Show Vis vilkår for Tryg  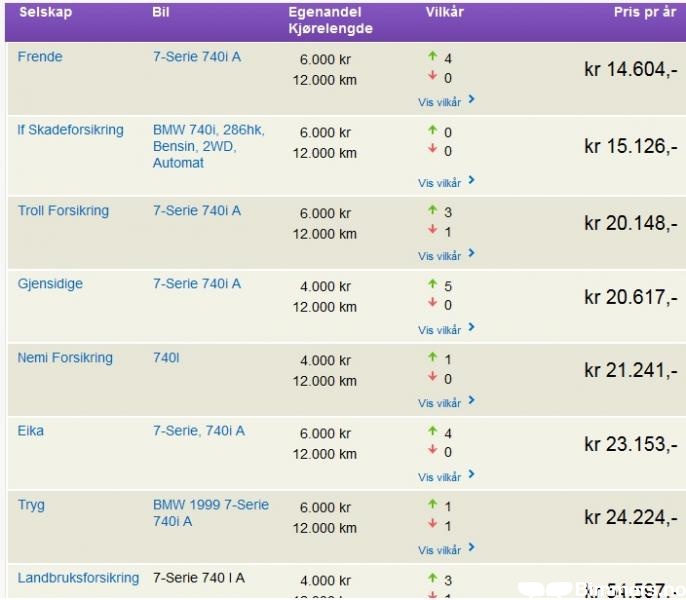tap(446, 549)
